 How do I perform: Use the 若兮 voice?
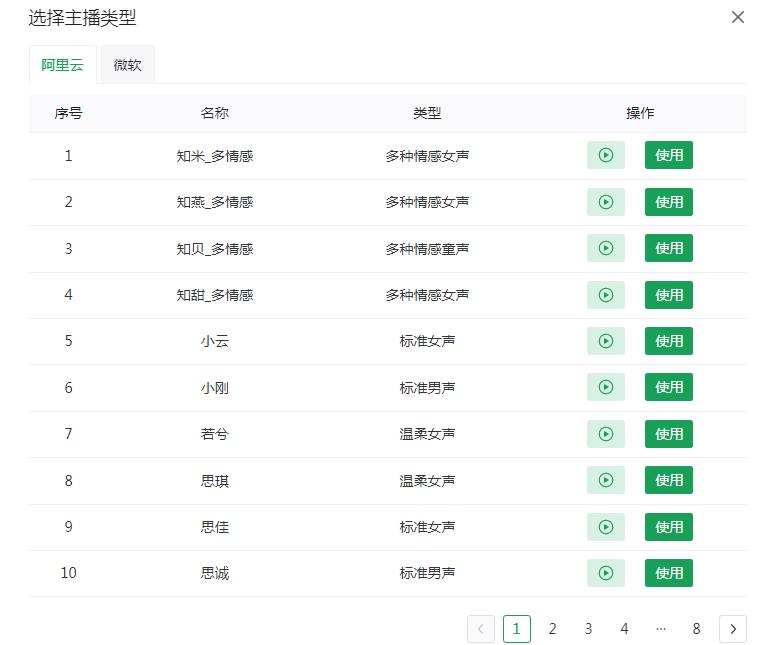(x=669, y=434)
